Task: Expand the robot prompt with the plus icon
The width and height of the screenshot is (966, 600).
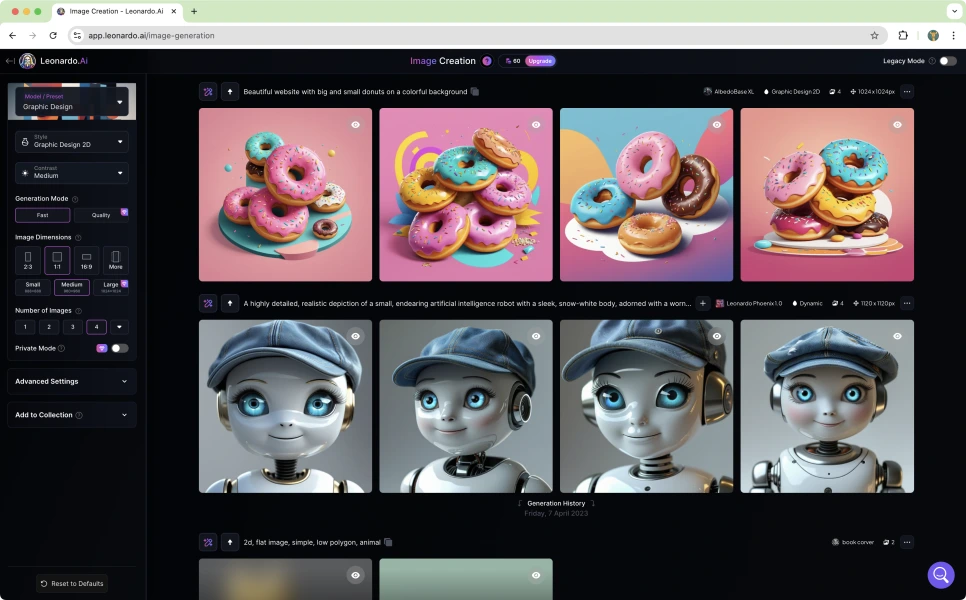Action: pyautogui.click(x=702, y=303)
